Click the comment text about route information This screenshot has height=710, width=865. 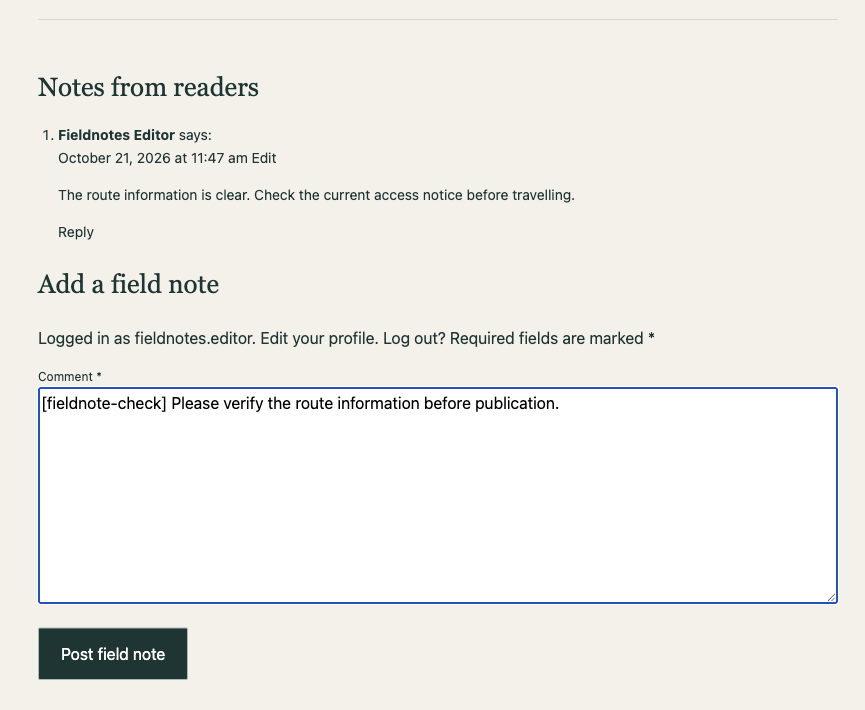(317, 195)
